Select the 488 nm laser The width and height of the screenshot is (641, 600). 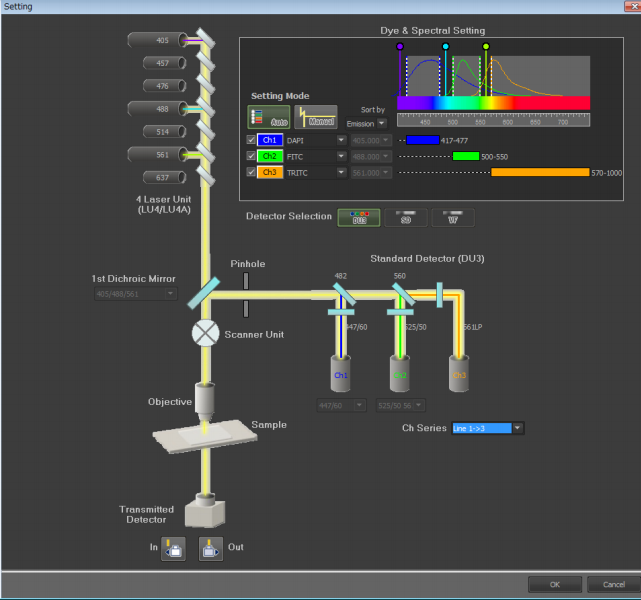point(158,109)
